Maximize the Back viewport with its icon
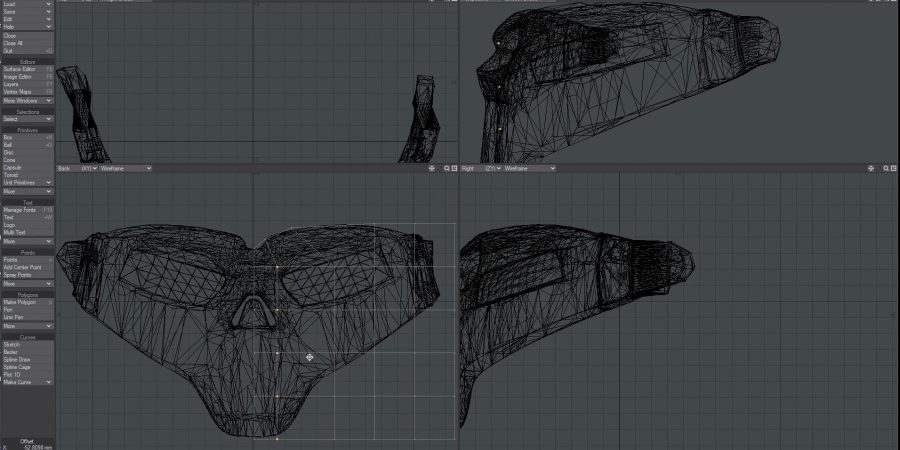 [x=454, y=168]
